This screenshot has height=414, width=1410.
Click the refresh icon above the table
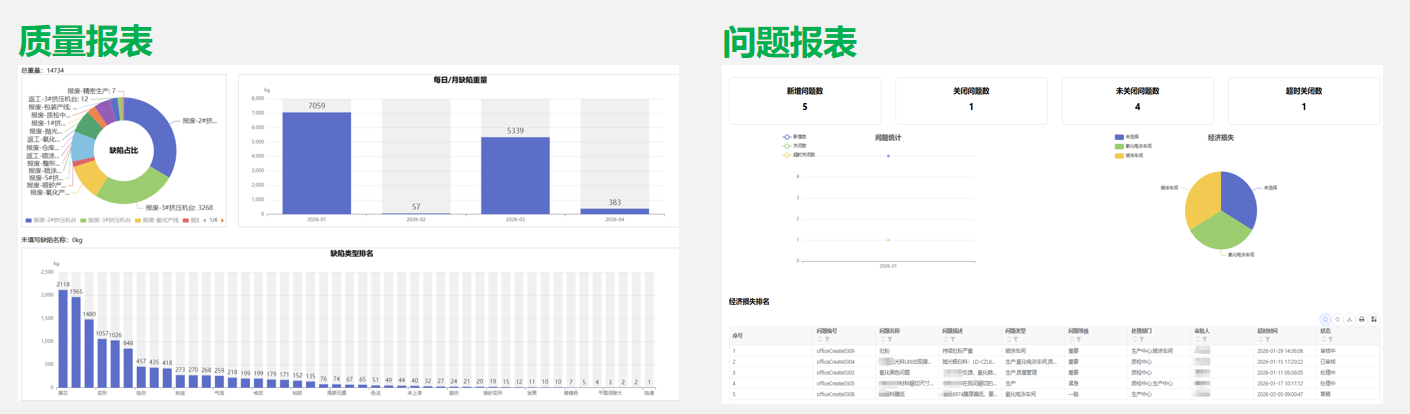pos(1337,320)
